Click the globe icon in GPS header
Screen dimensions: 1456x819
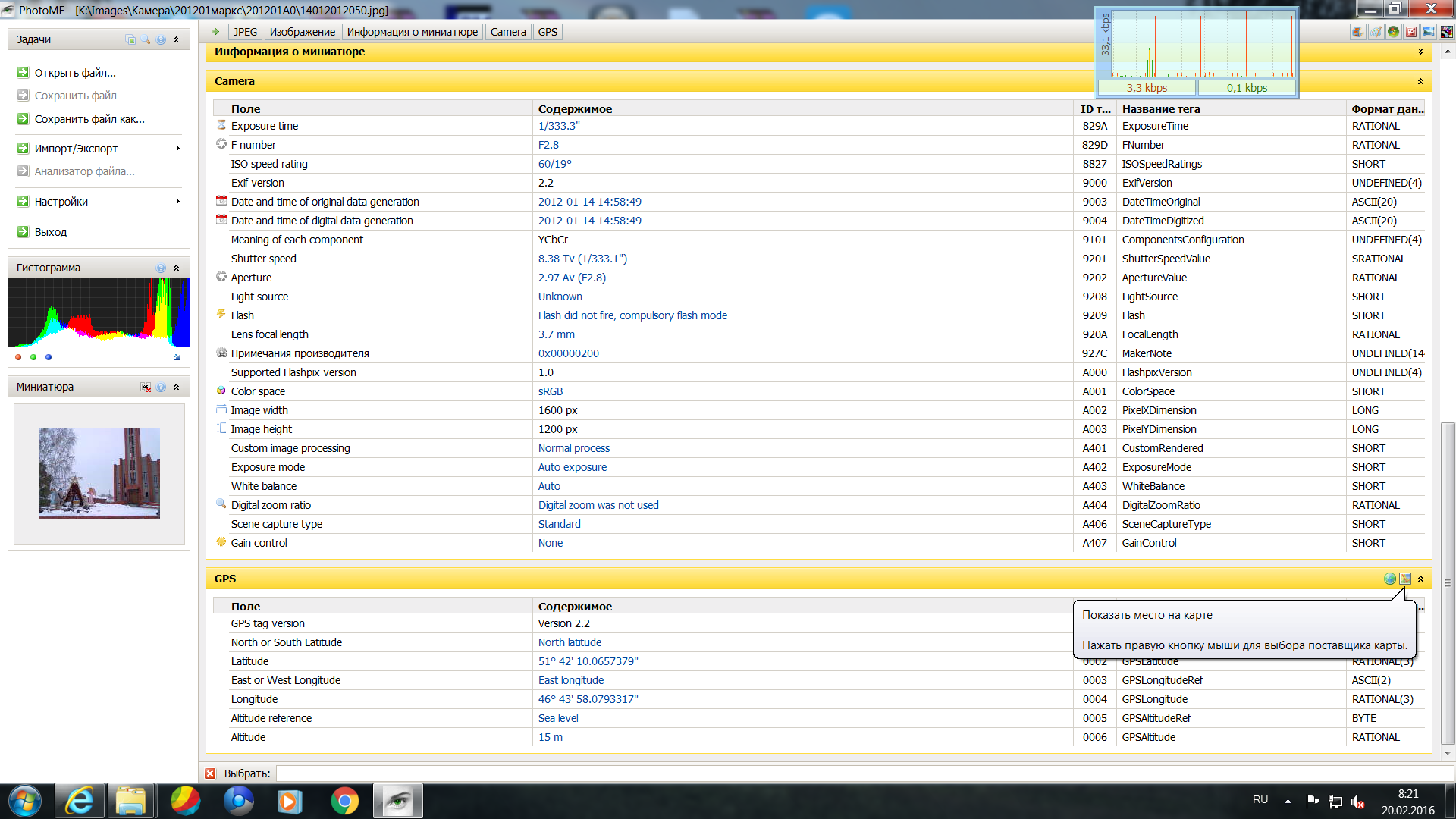click(x=1389, y=579)
